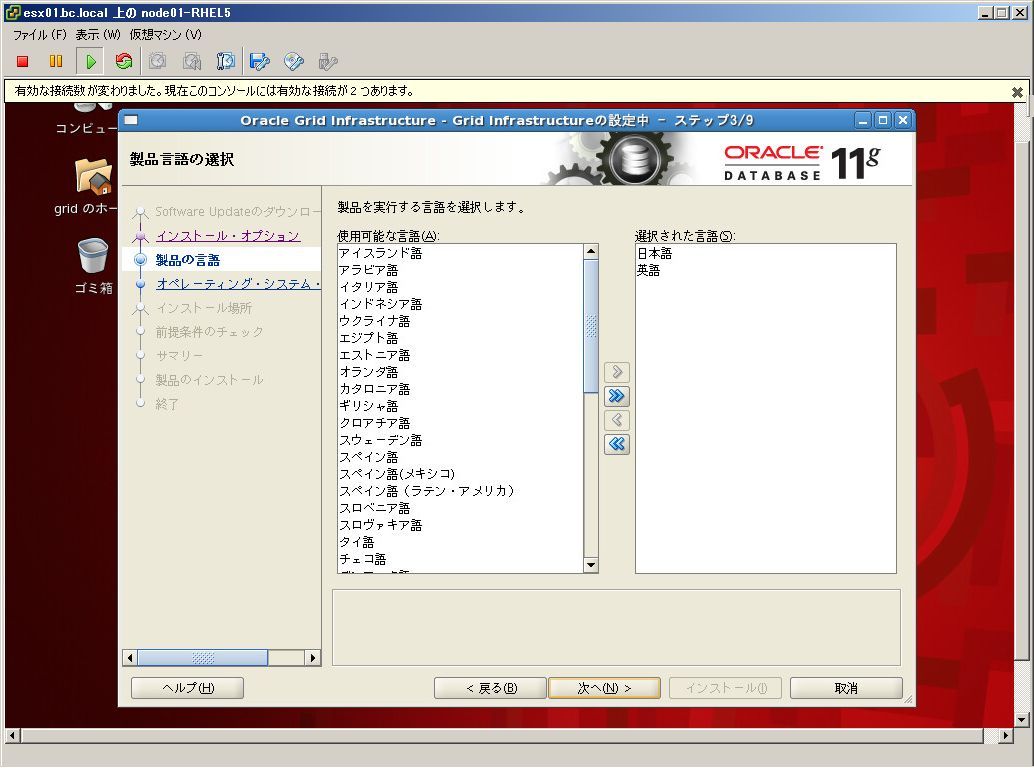The image size is (1034, 768).
Task: Select ウクライナ語 in available languages
Action: pos(460,321)
